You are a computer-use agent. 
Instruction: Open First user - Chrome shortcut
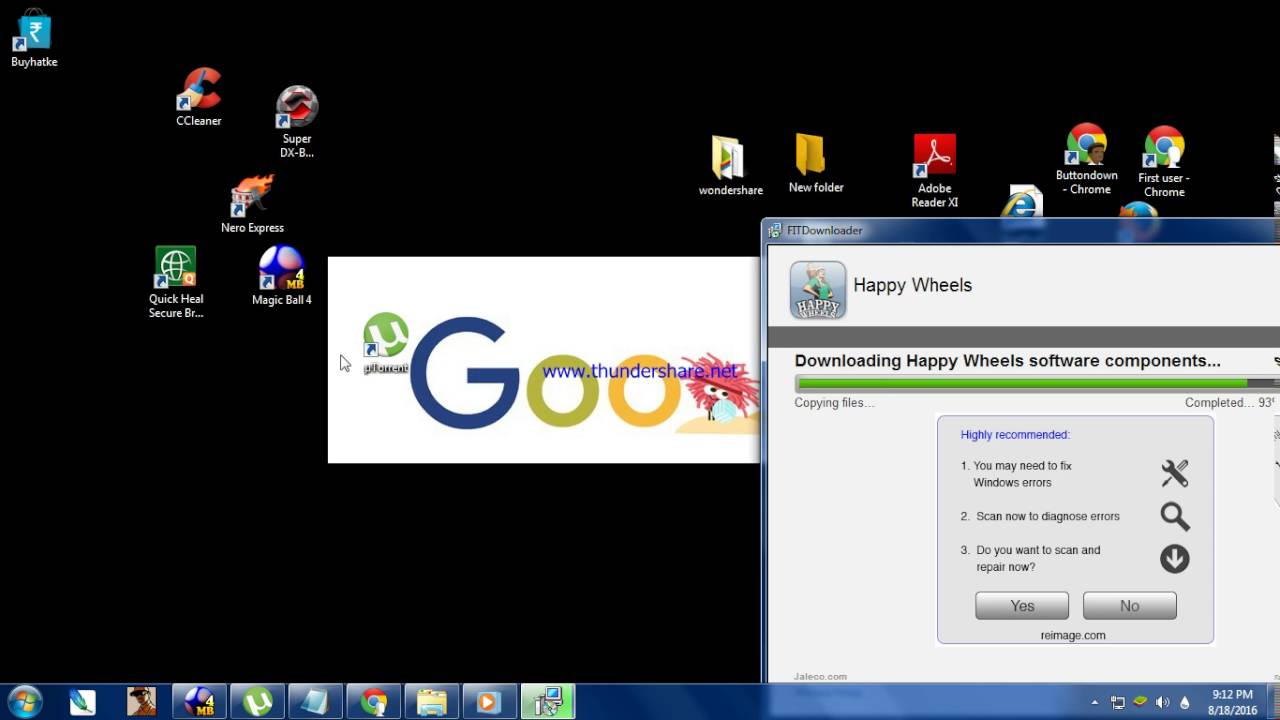click(x=1164, y=162)
